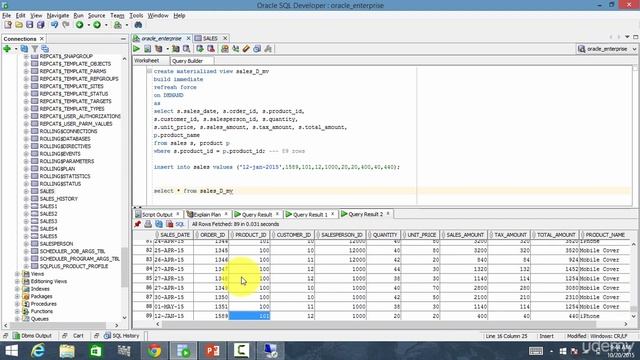The image size is (640, 360).
Task: Click the green Back navigation arrow
Action: pyautogui.click(x=80, y=25)
